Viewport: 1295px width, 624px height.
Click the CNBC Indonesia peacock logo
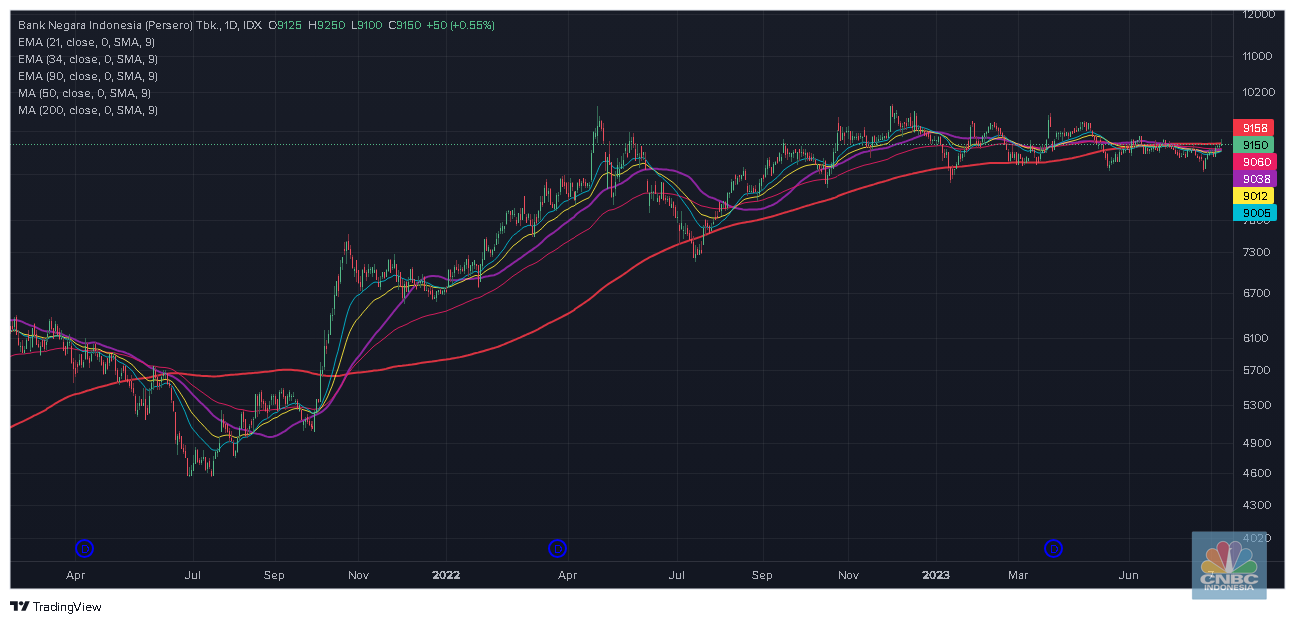pos(1228,565)
